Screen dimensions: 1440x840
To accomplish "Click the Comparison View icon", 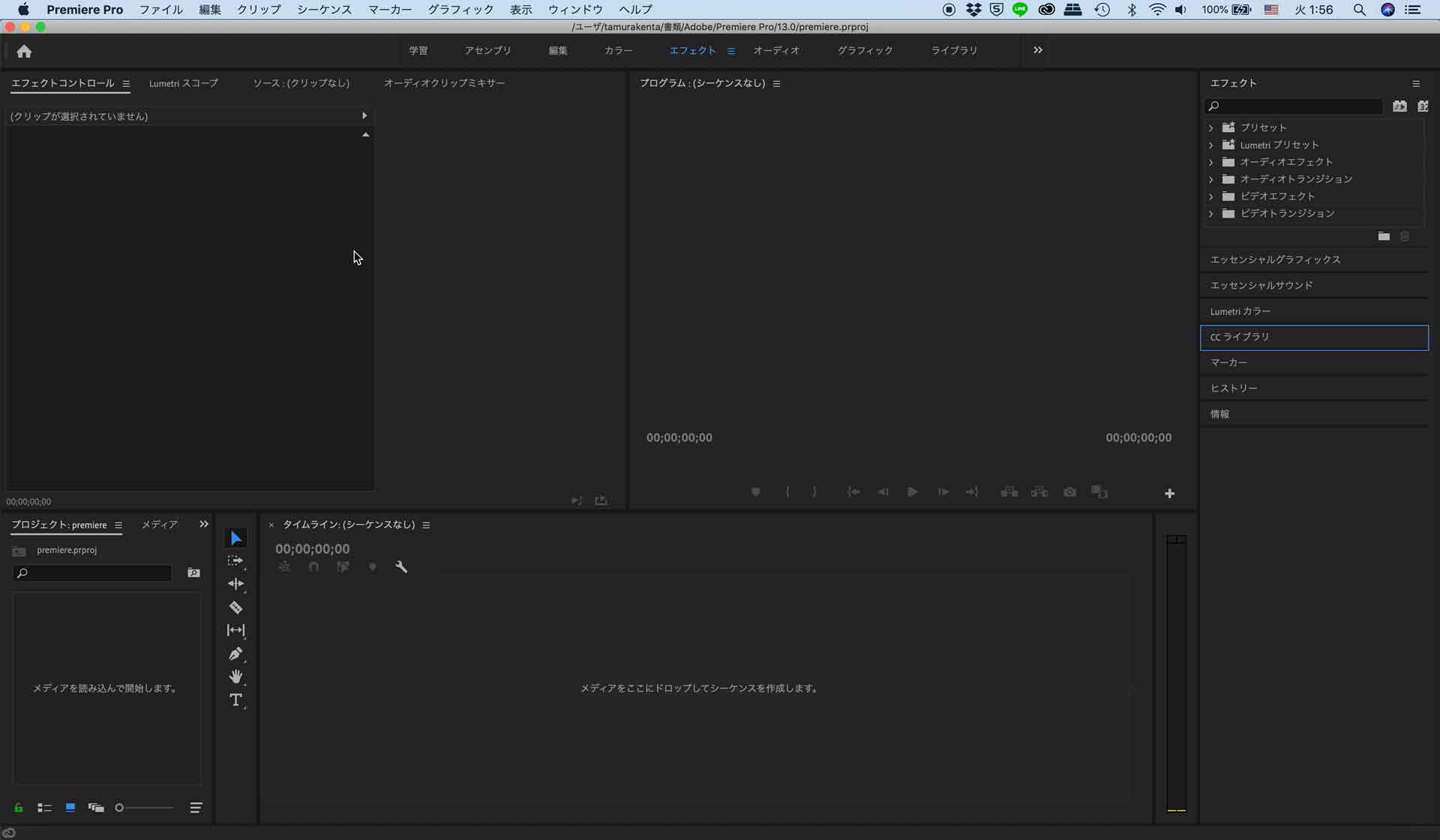I will (1099, 492).
